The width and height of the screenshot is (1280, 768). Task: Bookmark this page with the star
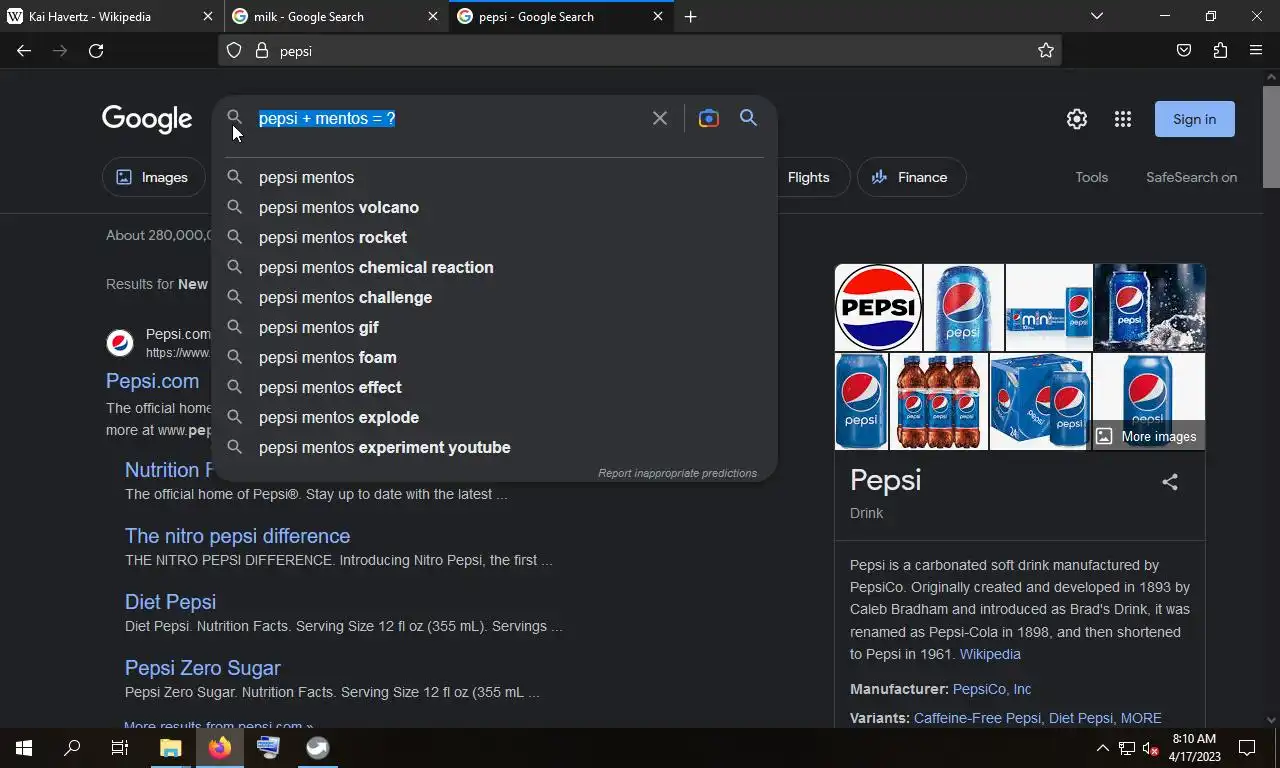point(1046,51)
